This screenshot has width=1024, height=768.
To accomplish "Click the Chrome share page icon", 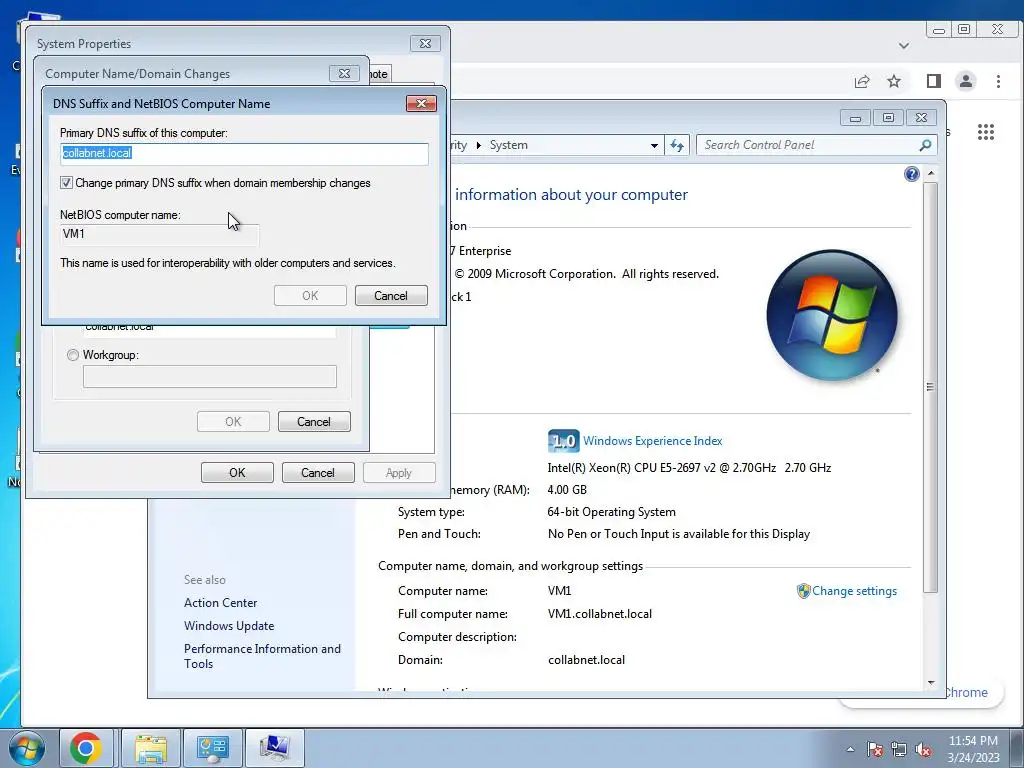I will (861, 81).
